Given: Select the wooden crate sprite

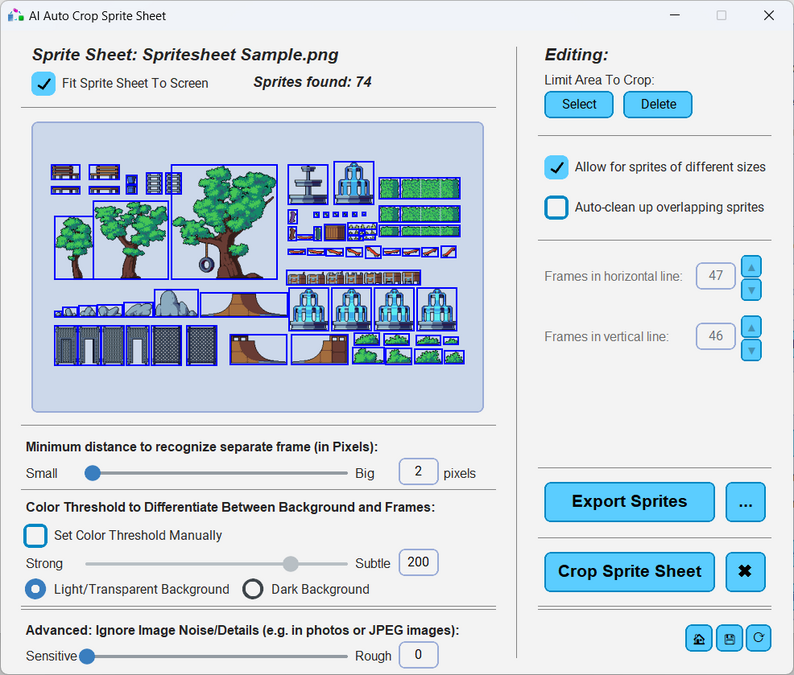Looking at the screenshot, I should click(335, 233).
